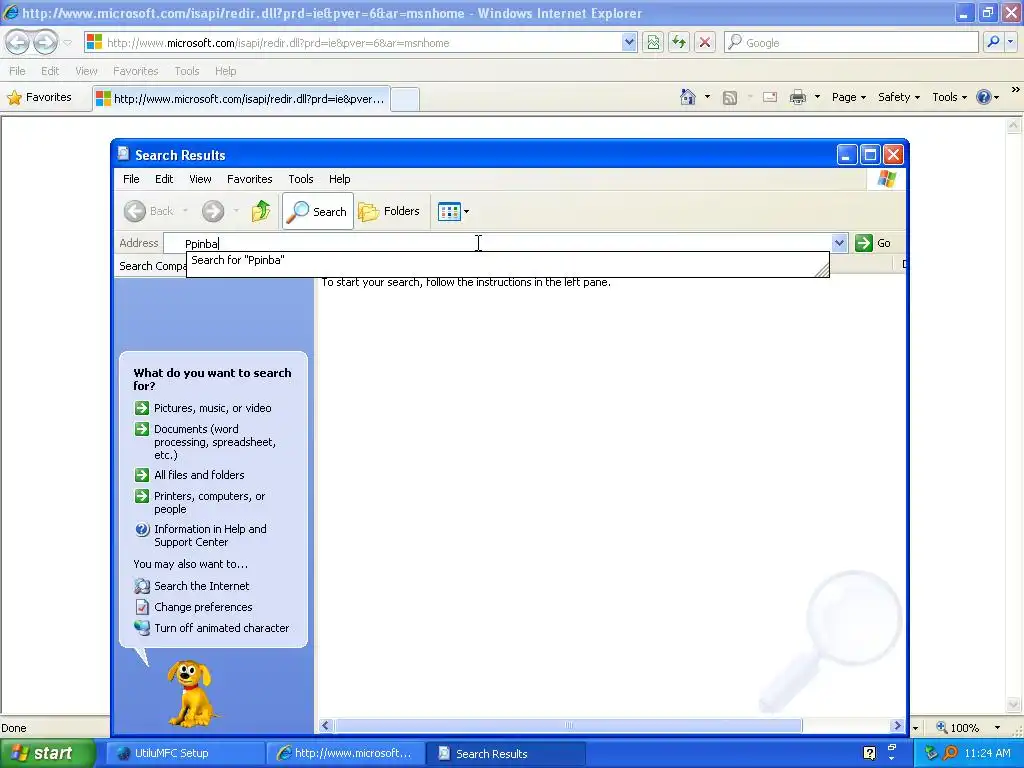Click the Forward arrow in Search Results window
Screen dimensions: 1024x768
213,211
